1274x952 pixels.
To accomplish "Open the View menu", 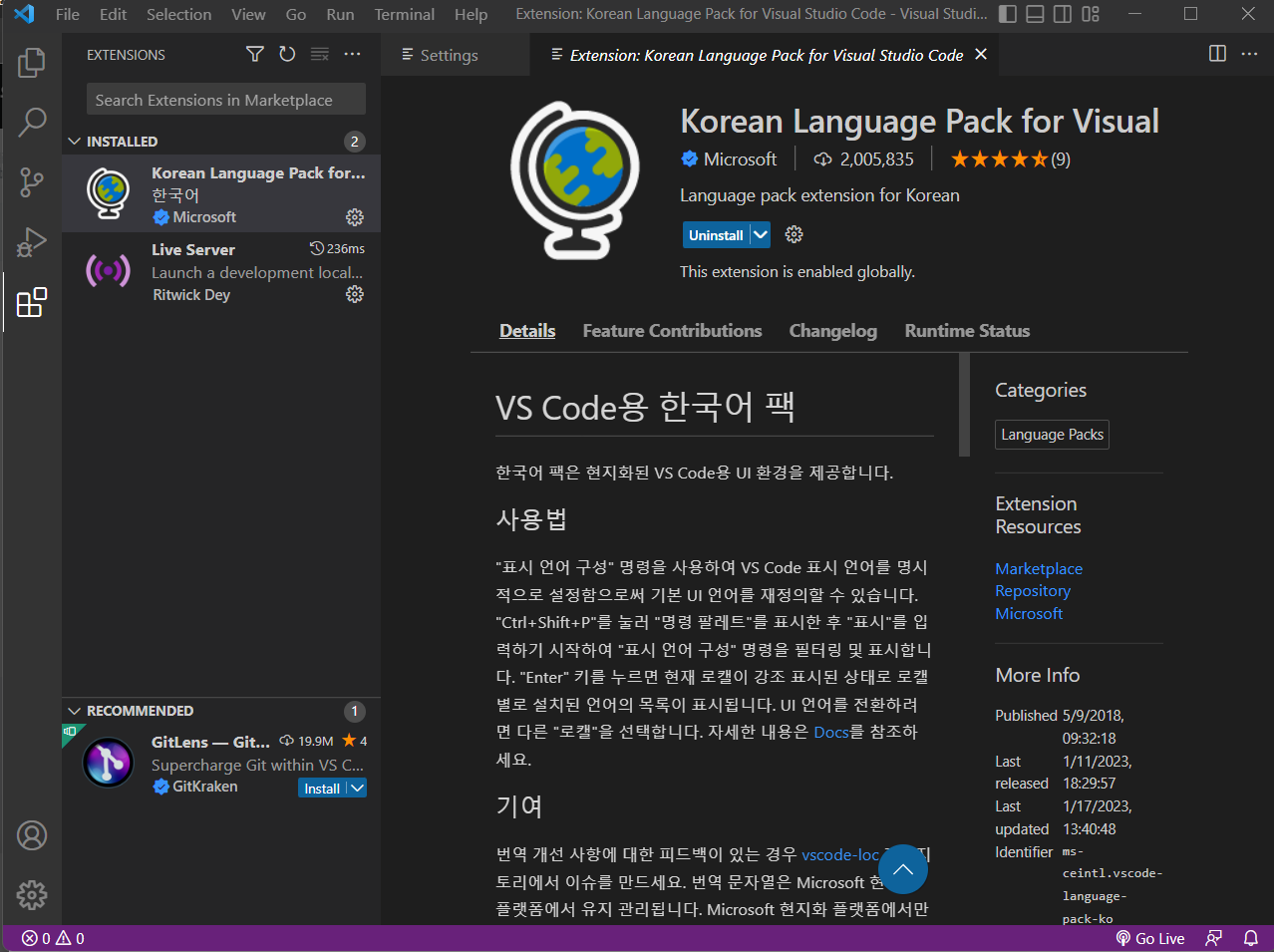I will pyautogui.click(x=248, y=14).
